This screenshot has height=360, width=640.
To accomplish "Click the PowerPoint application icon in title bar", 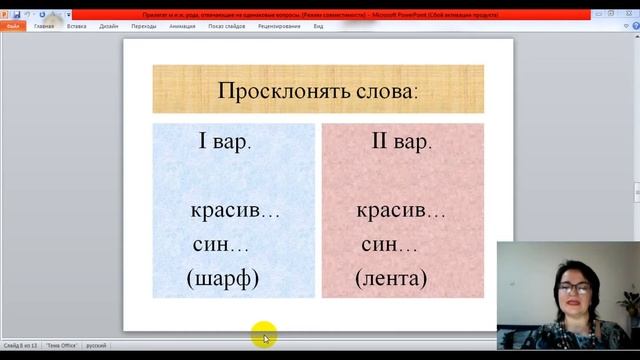I will (x=4, y=15).
